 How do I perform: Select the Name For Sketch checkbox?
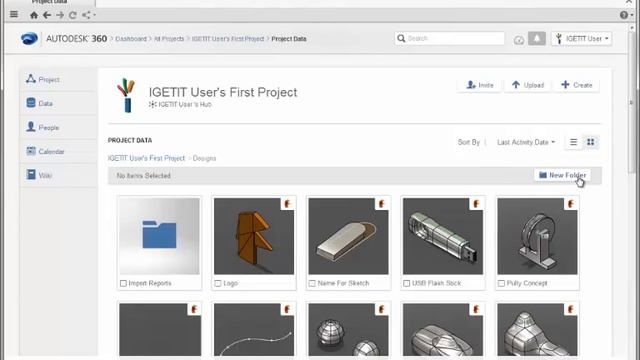pos(312,283)
